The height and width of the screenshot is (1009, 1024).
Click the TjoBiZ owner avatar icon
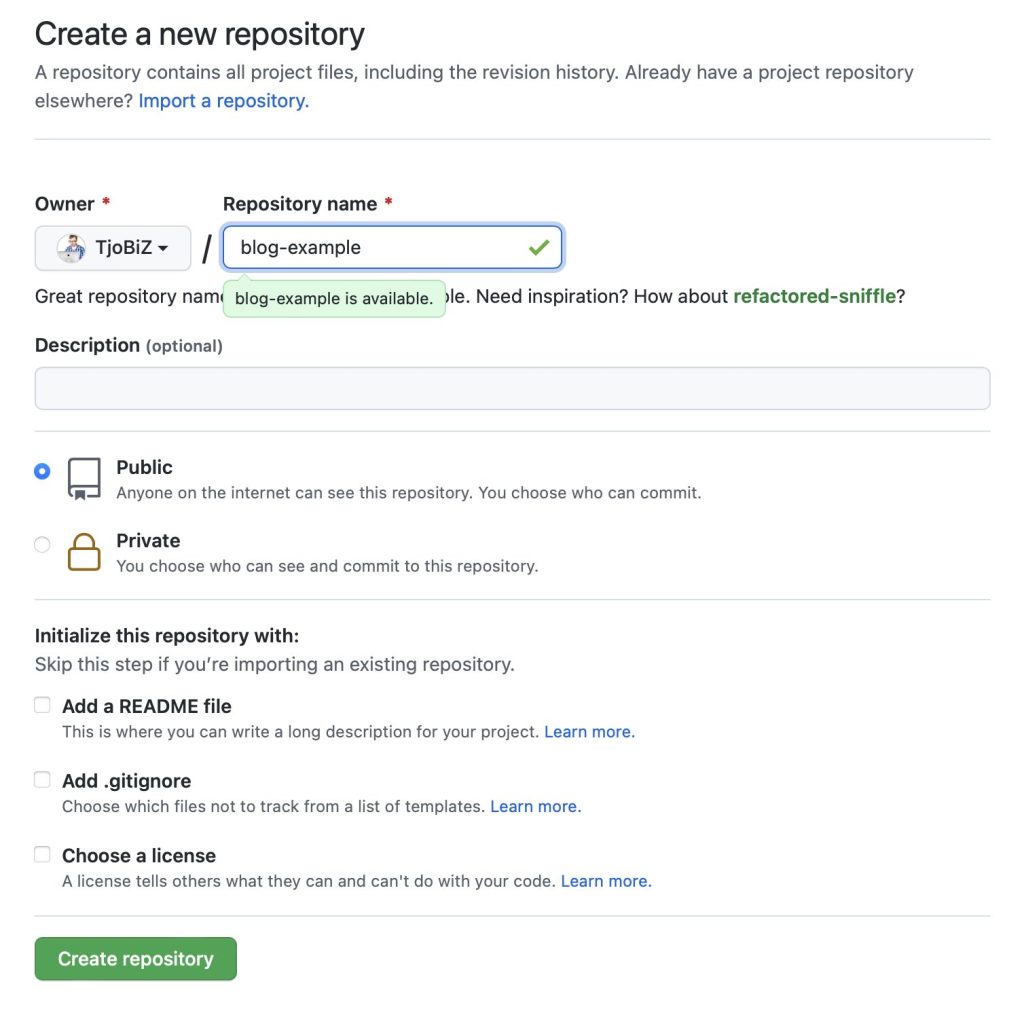[71, 248]
